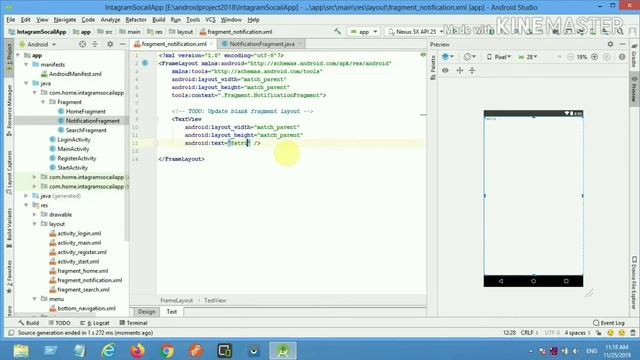Viewport: 640px width, 360px height.
Task: Open the Android project view dropdown
Action: [37, 44]
